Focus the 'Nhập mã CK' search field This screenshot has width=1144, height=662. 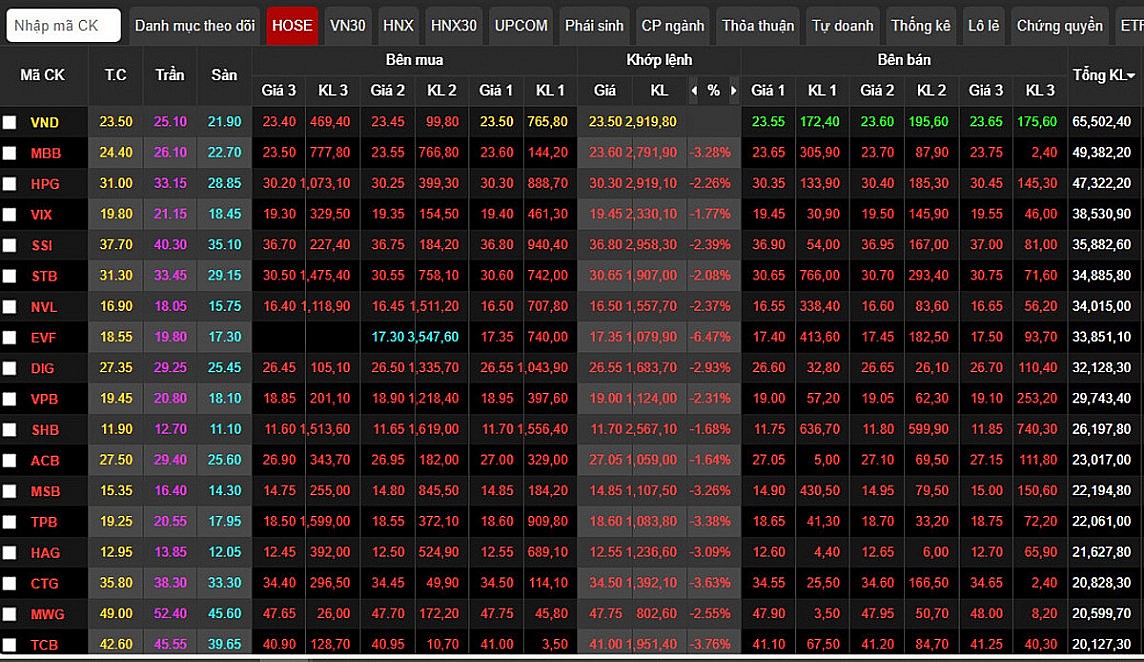tap(63, 26)
